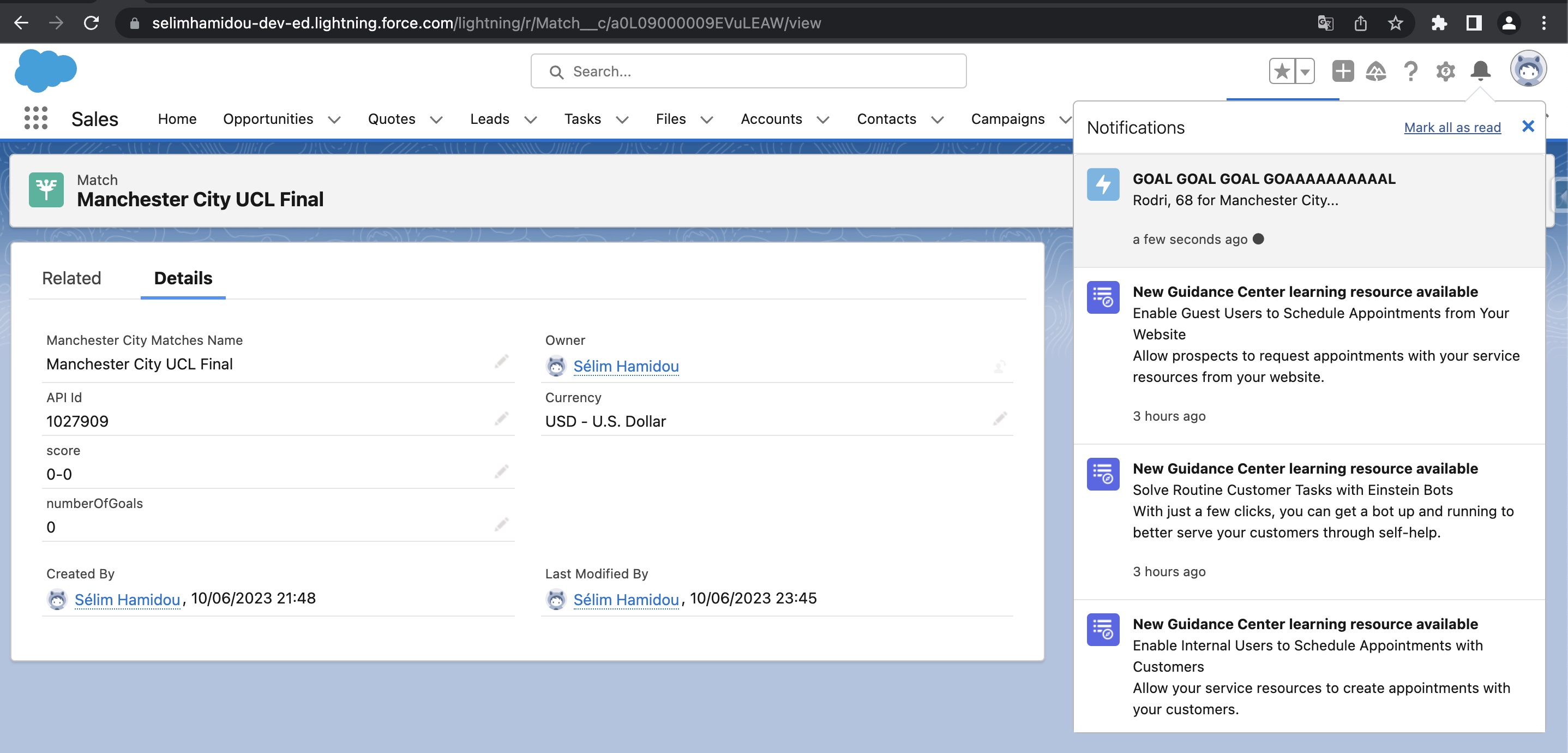Click the browser forward arrow
This screenshot has height=753, width=1568.
point(56,23)
